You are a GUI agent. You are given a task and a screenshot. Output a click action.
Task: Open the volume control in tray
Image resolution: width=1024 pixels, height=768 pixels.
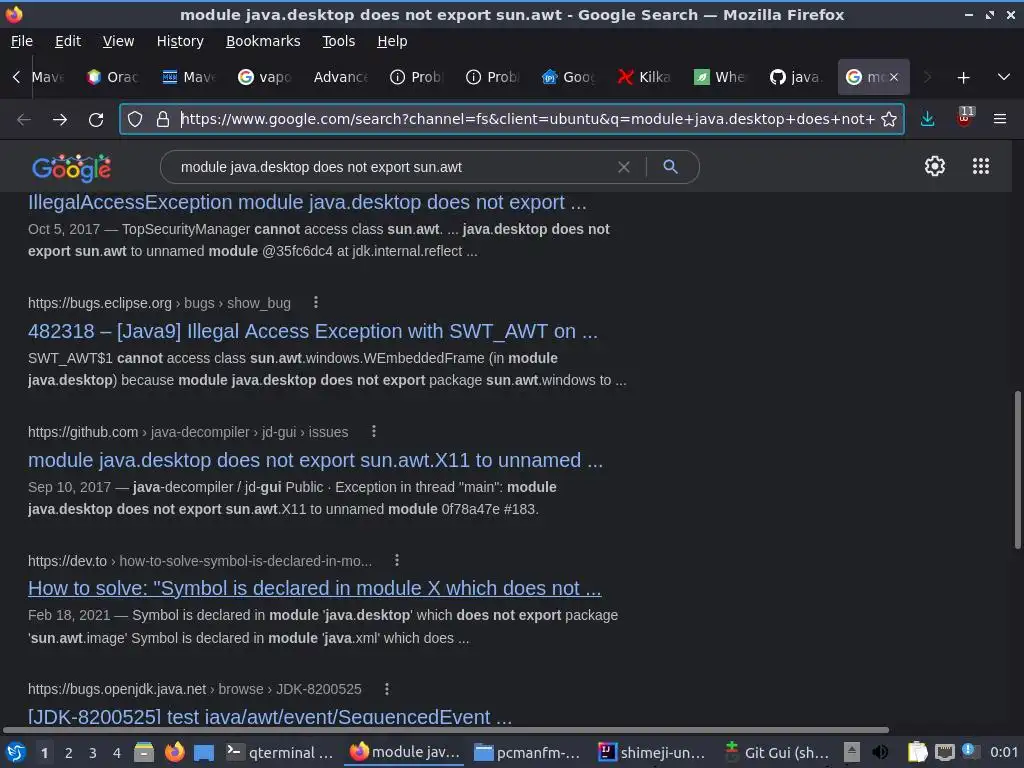880,752
